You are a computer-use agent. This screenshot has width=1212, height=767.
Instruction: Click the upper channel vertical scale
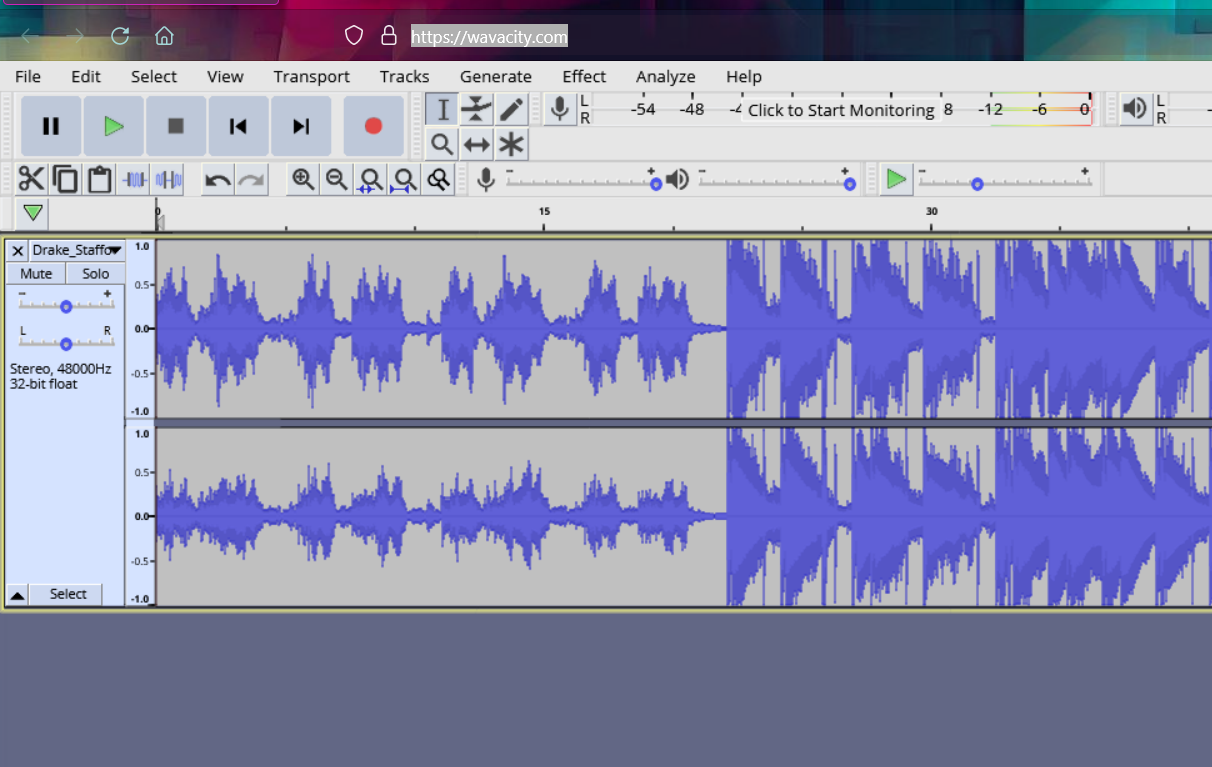140,328
